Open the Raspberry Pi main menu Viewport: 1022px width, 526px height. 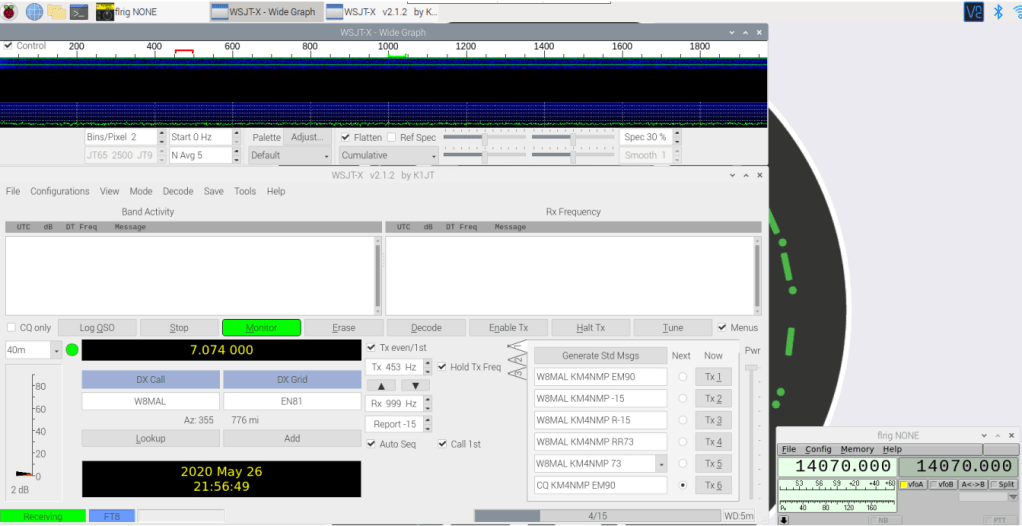pos(10,12)
